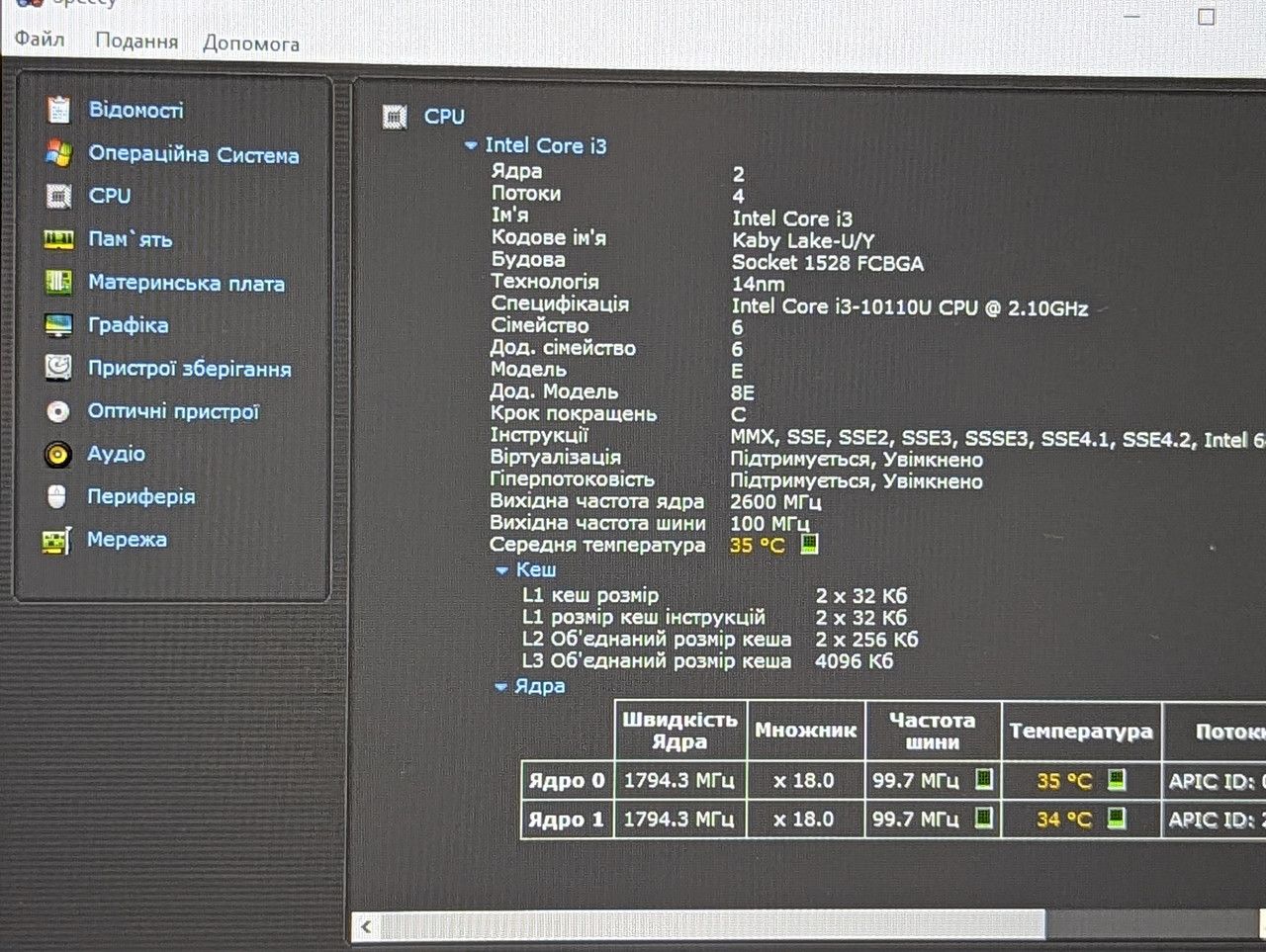
Task: Click the Графіка monitor icon
Action: click(59, 325)
